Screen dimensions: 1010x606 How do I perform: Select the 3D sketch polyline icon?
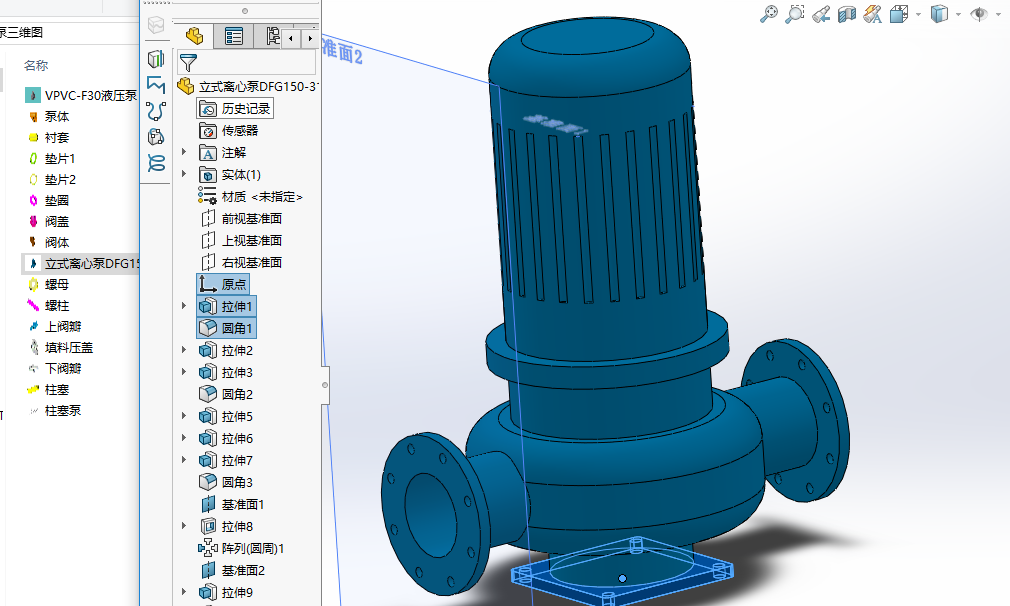156,85
